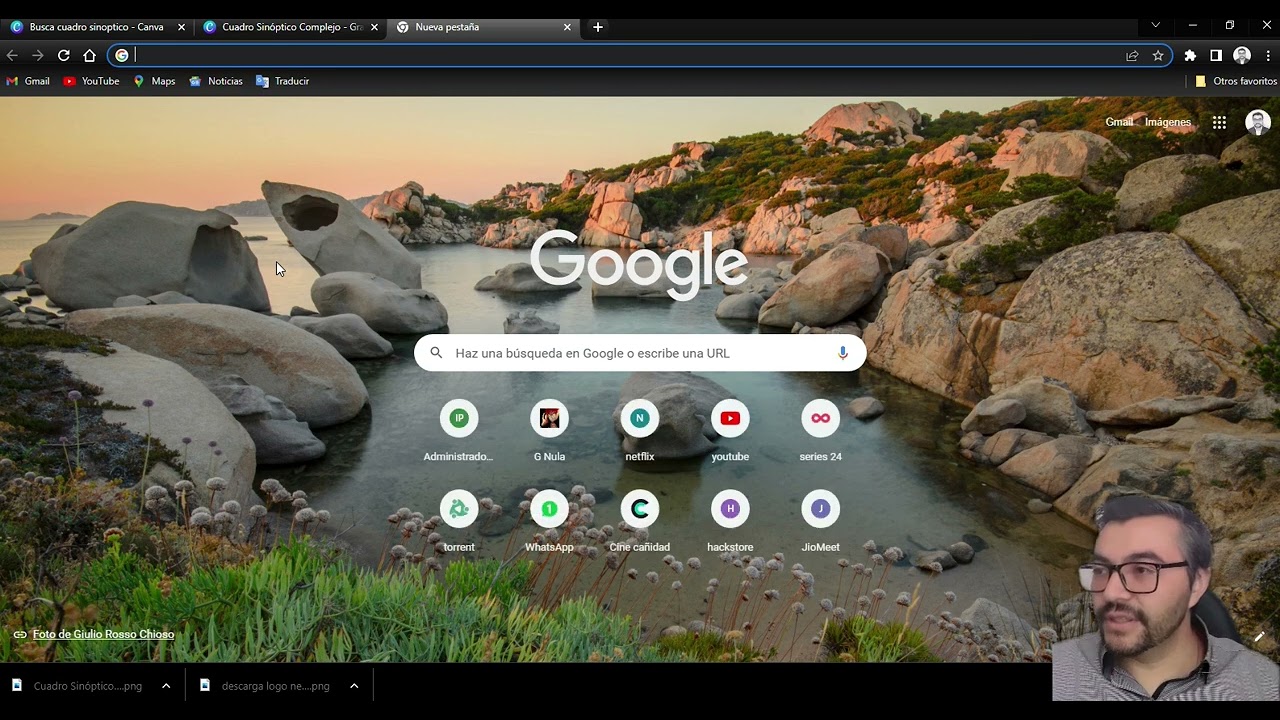Toggle the browser side panel
Image resolution: width=1280 pixels, height=720 pixels.
pyautogui.click(x=1216, y=56)
